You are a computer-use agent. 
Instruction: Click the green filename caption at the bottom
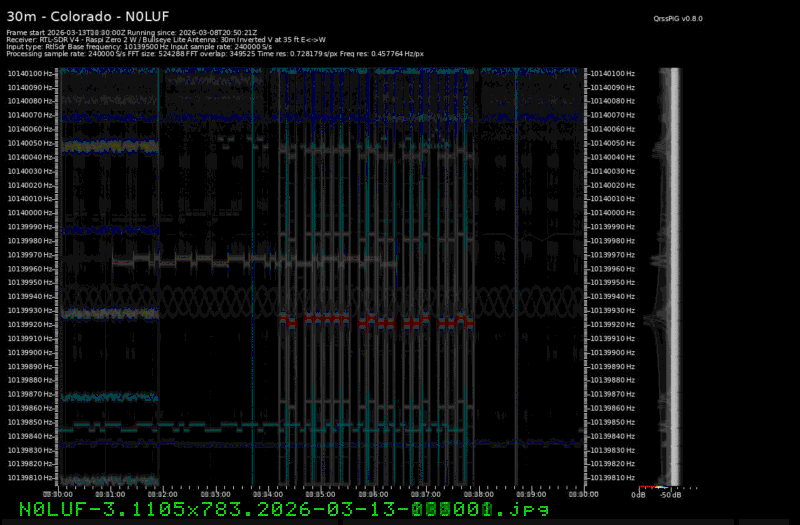284,509
